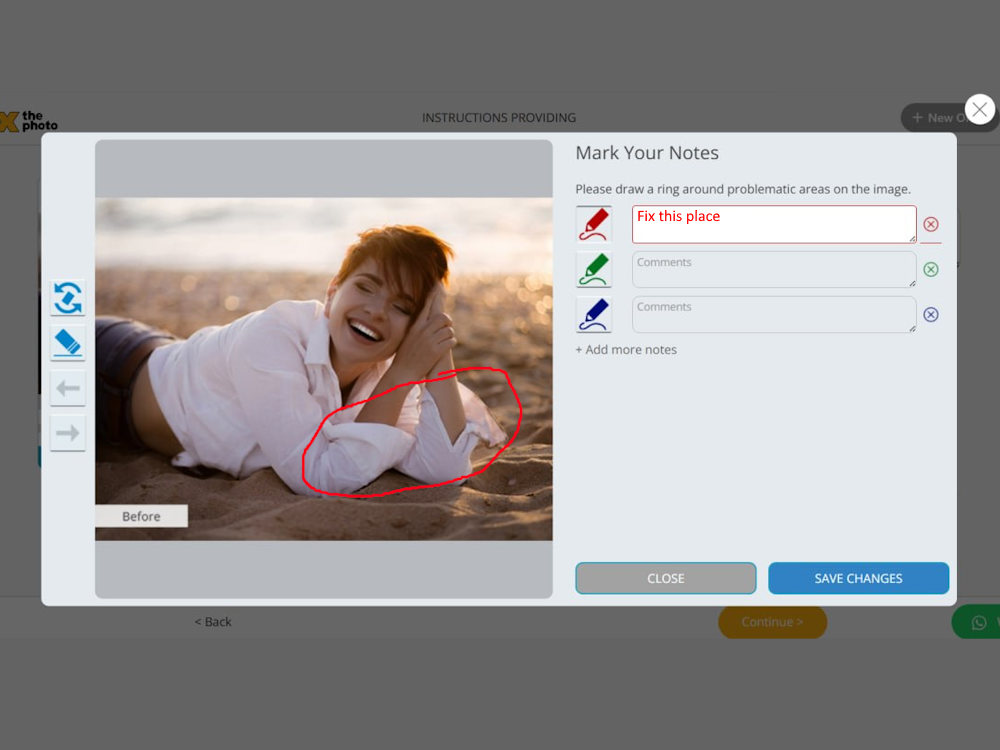Click the CLOSE button
Image resolution: width=1000 pixels, height=750 pixels.
click(x=665, y=578)
